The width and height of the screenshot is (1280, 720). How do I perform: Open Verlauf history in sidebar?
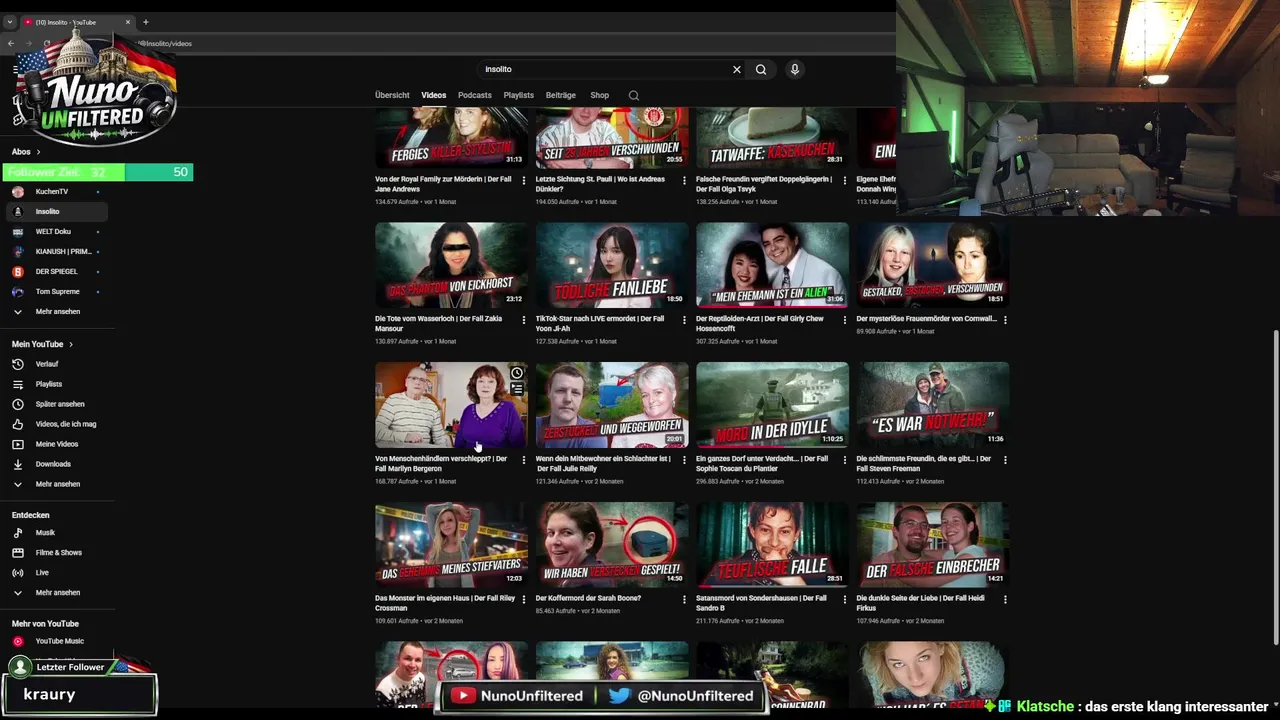click(47, 364)
